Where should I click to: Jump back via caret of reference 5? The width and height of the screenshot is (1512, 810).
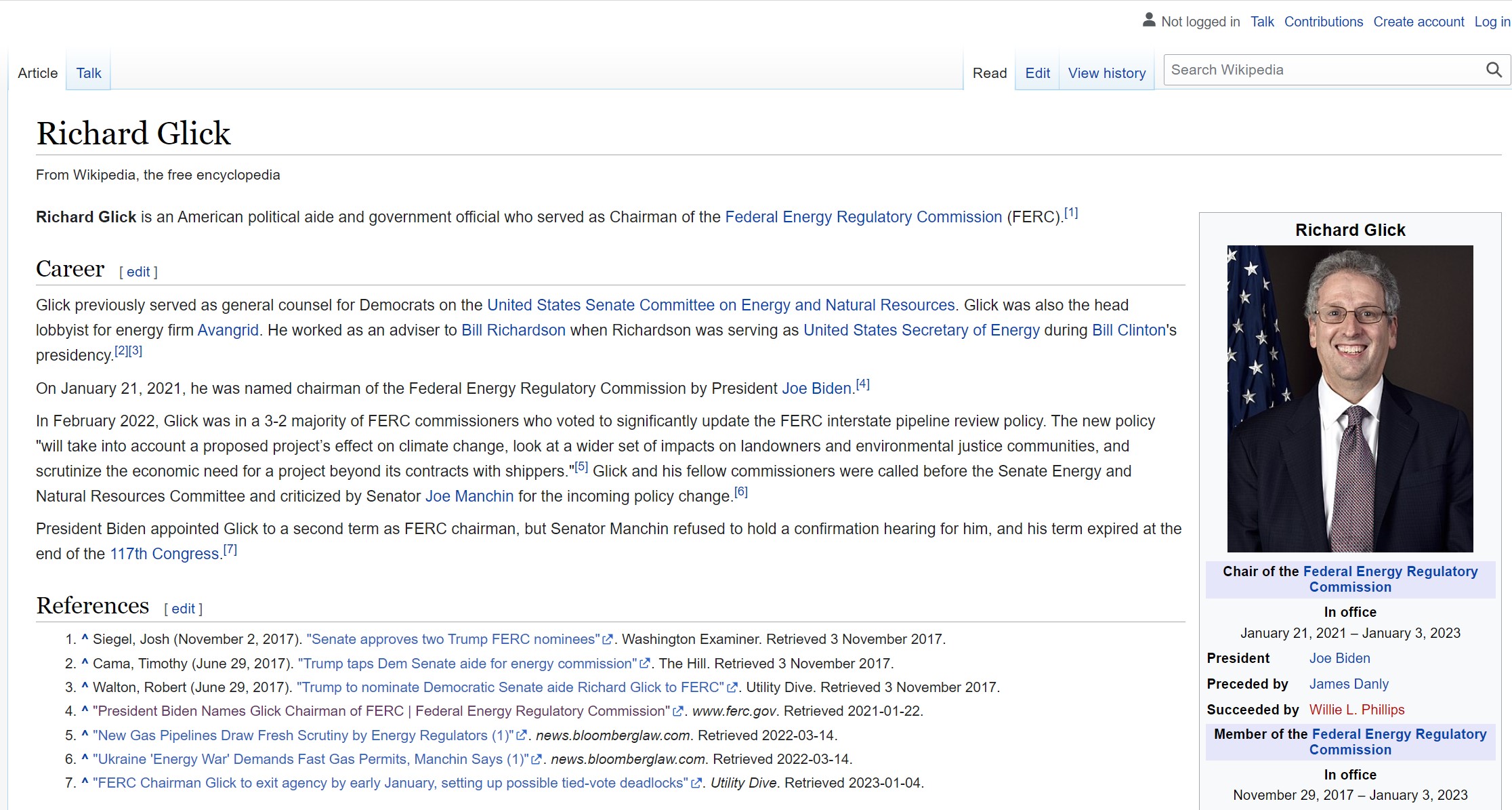tap(85, 734)
